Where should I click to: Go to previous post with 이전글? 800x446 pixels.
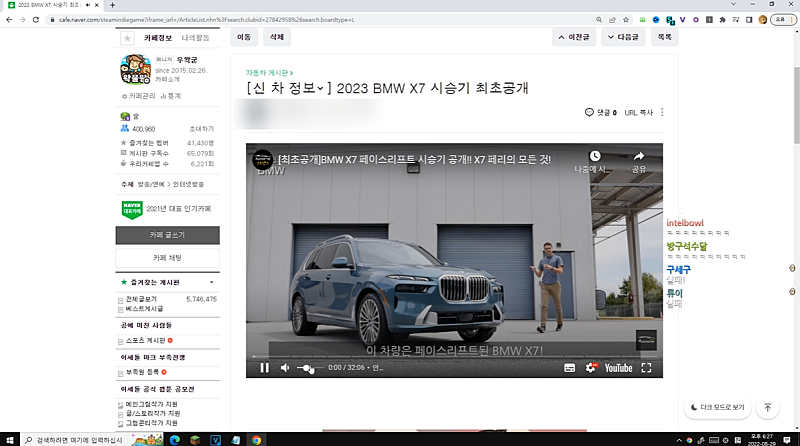574,37
